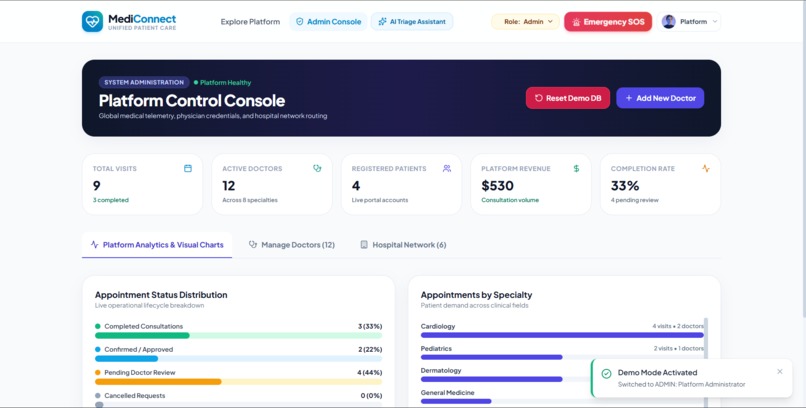Image resolution: width=806 pixels, height=408 pixels.
Task: Click the 33% completion rate value
Action: tap(625, 186)
